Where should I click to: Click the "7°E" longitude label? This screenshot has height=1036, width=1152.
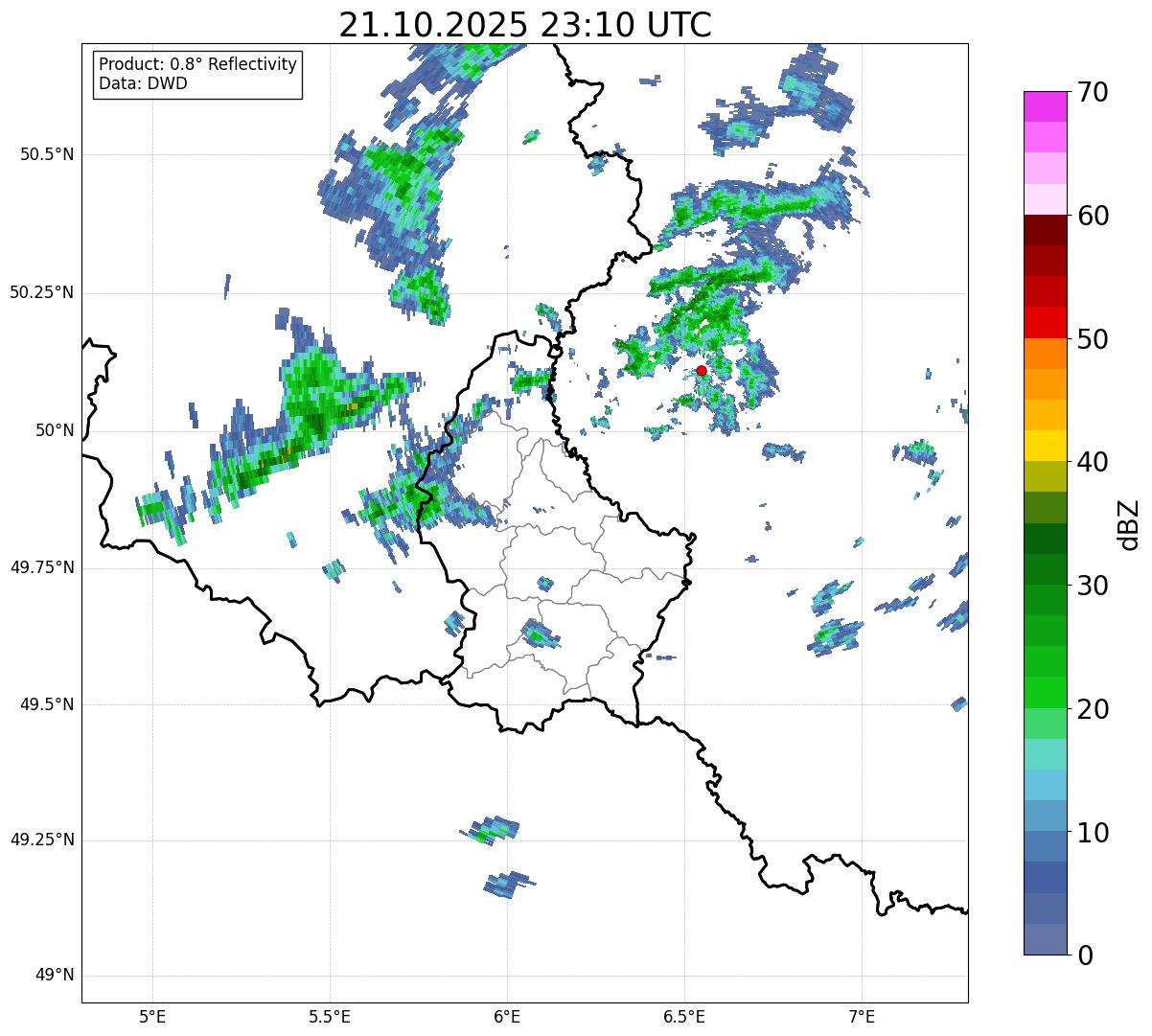tap(862, 1017)
